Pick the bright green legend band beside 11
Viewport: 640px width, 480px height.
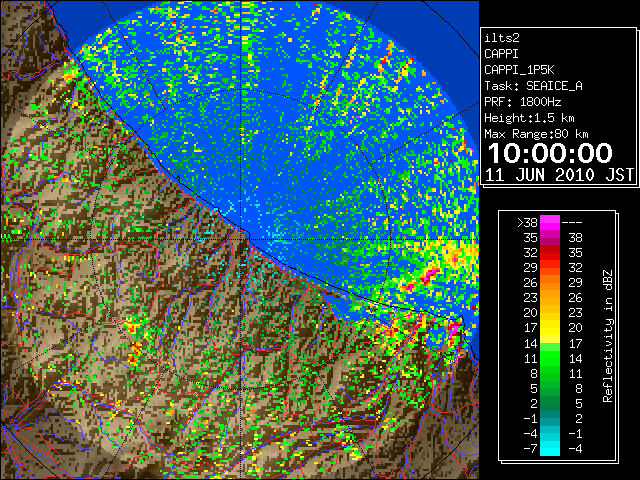tap(550, 358)
